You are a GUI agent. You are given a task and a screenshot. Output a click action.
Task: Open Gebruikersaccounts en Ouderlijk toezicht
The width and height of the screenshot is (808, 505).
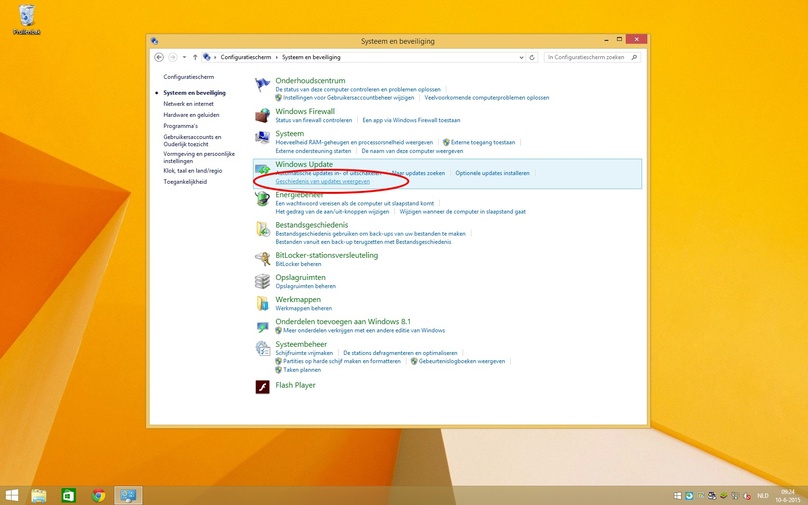[x=192, y=141]
